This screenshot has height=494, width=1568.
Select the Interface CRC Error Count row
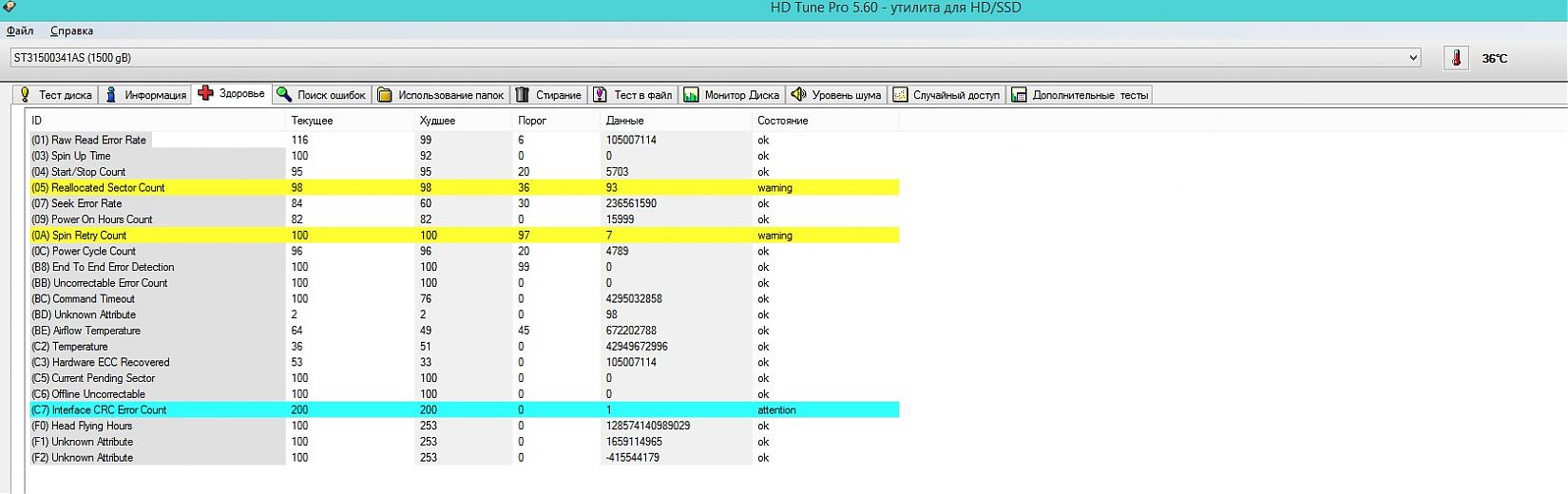pyautogui.click(x=108, y=410)
